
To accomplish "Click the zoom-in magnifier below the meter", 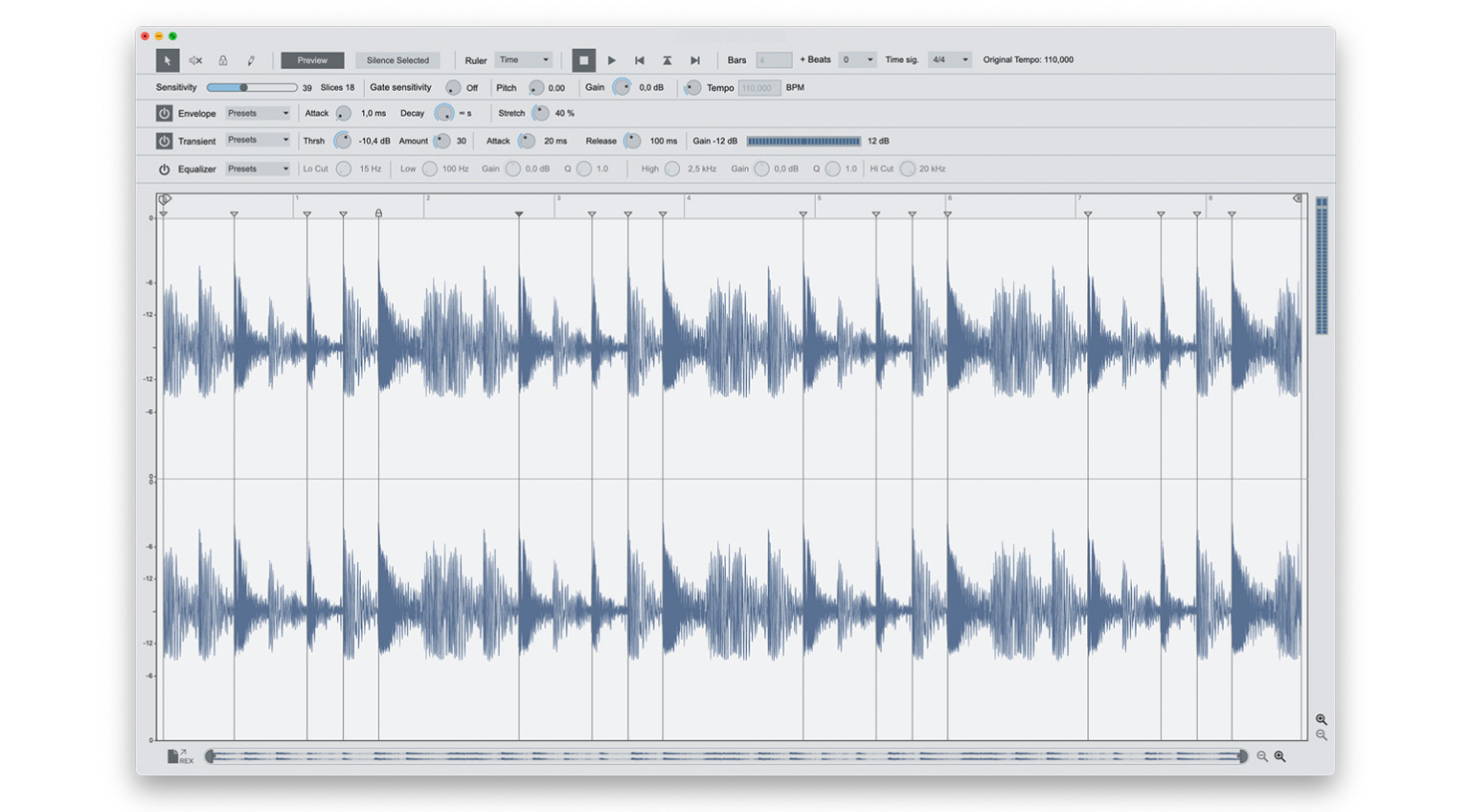I will click(x=1322, y=720).
